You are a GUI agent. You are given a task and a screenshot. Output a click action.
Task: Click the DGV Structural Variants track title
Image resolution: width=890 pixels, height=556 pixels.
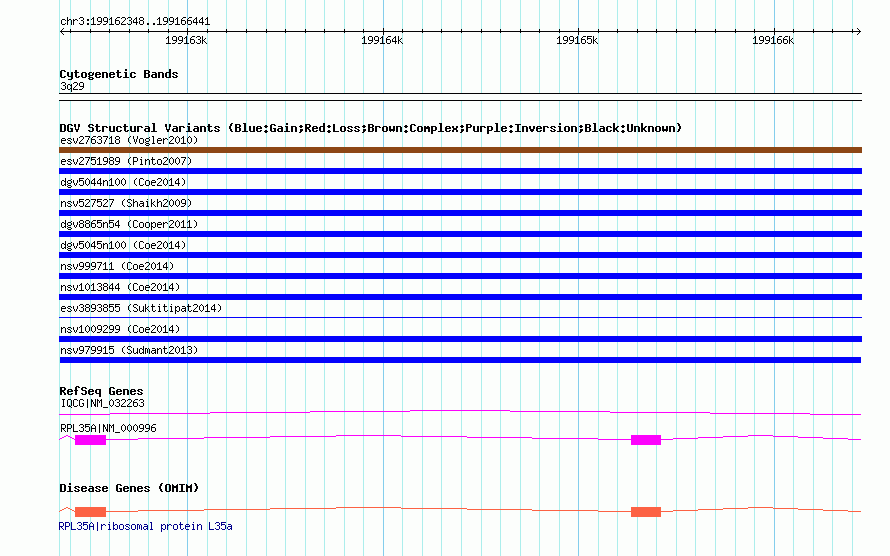(371, 128)
